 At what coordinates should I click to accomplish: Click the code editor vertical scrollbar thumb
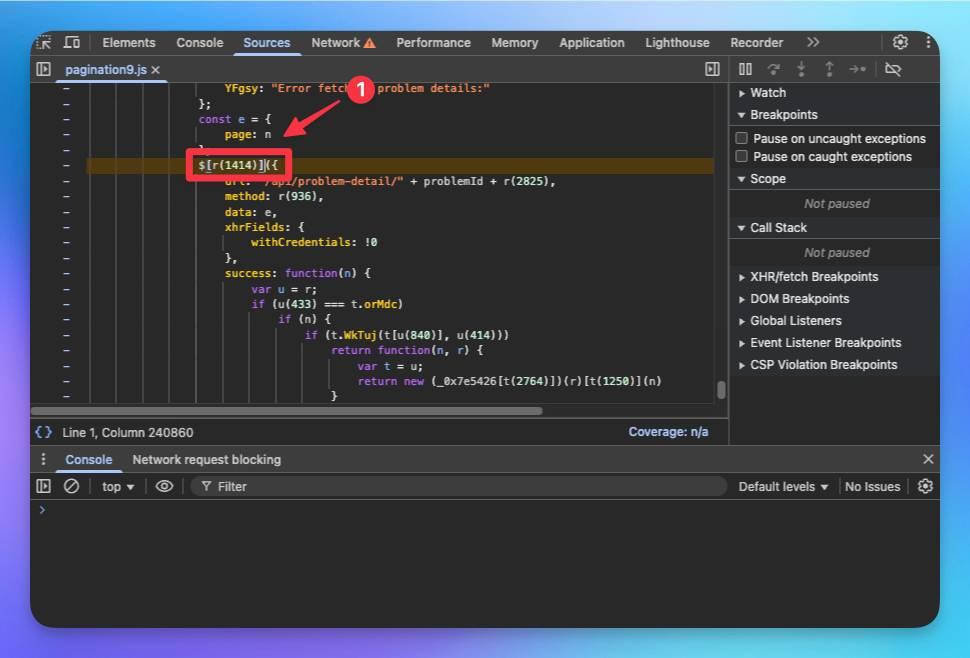(721, 390)
